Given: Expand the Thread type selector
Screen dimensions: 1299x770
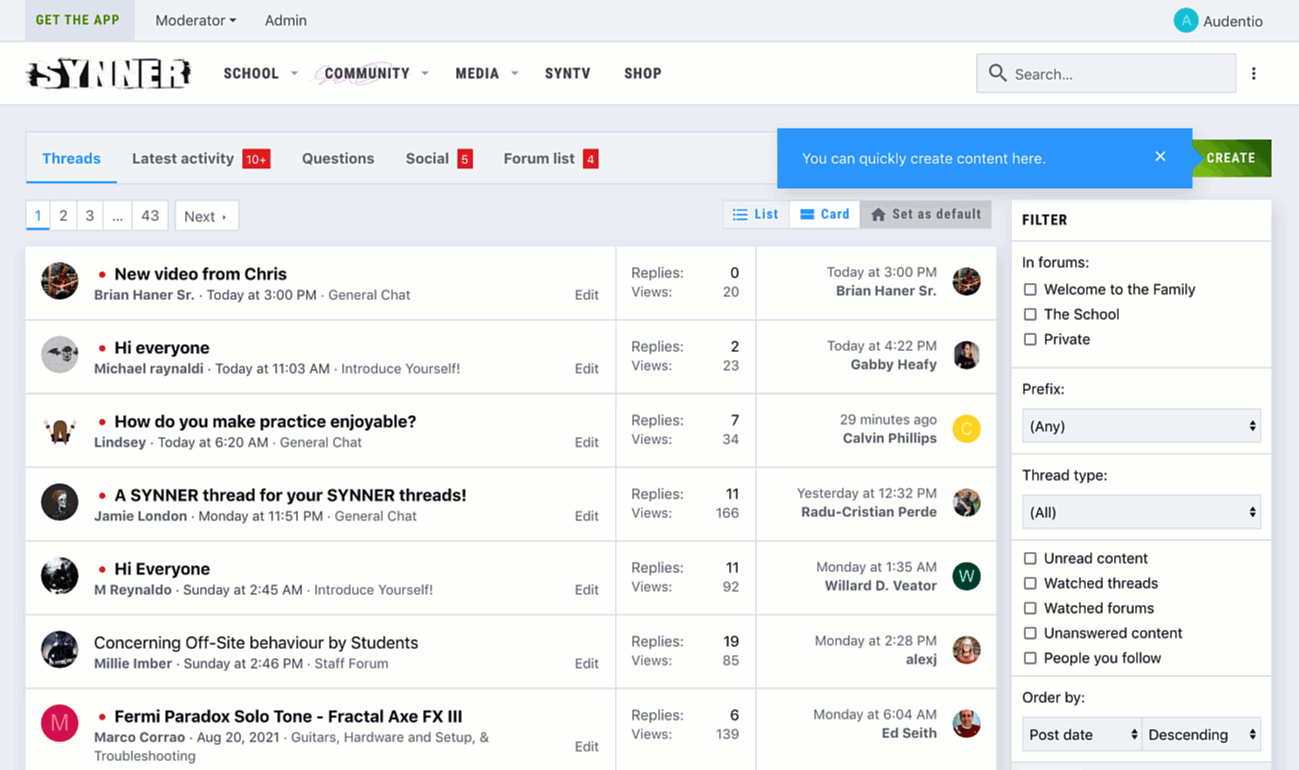Looking at the screenshot, I should 1140,512.
